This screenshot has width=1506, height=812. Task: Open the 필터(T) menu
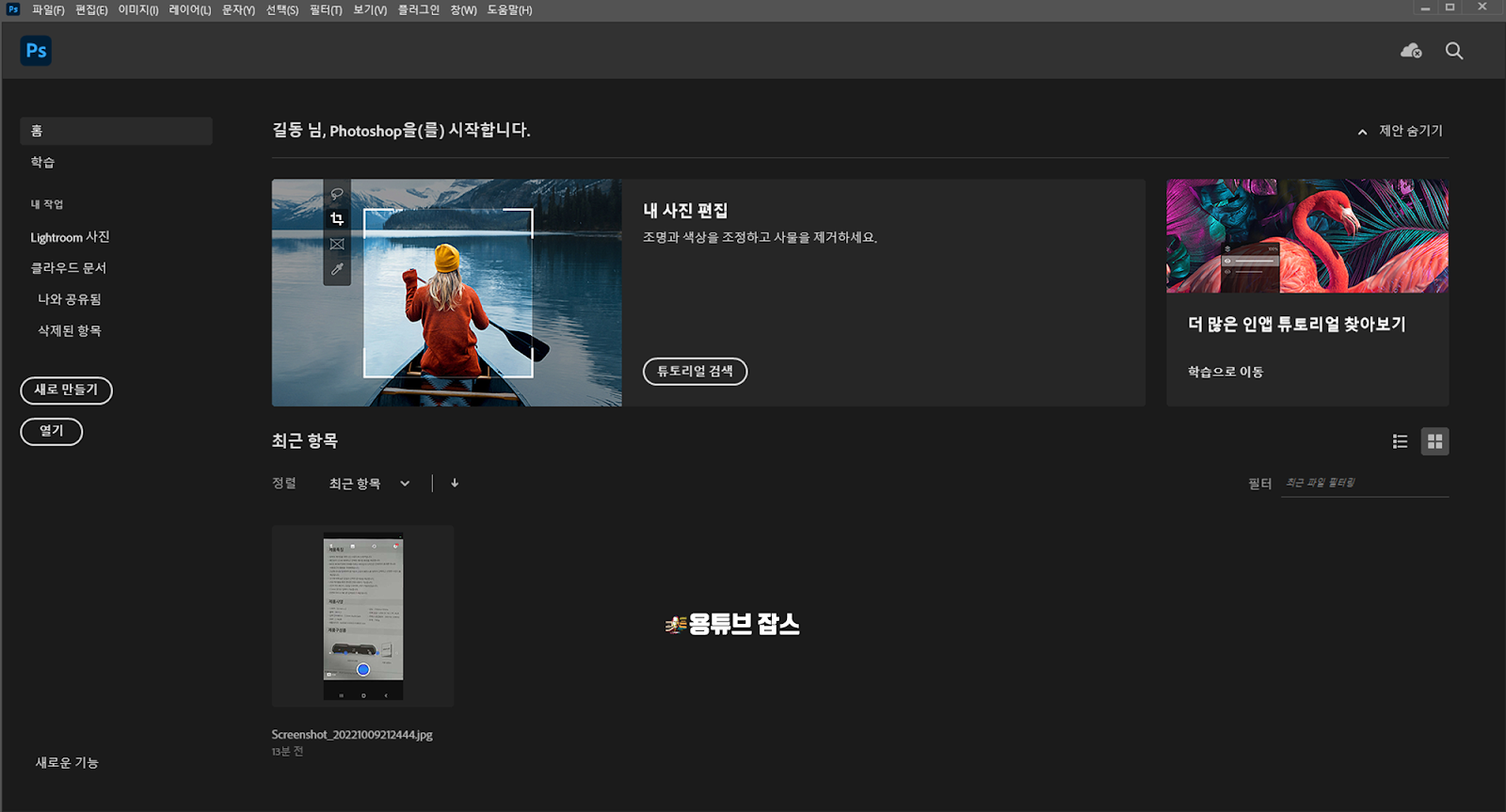tap(327, 10)
